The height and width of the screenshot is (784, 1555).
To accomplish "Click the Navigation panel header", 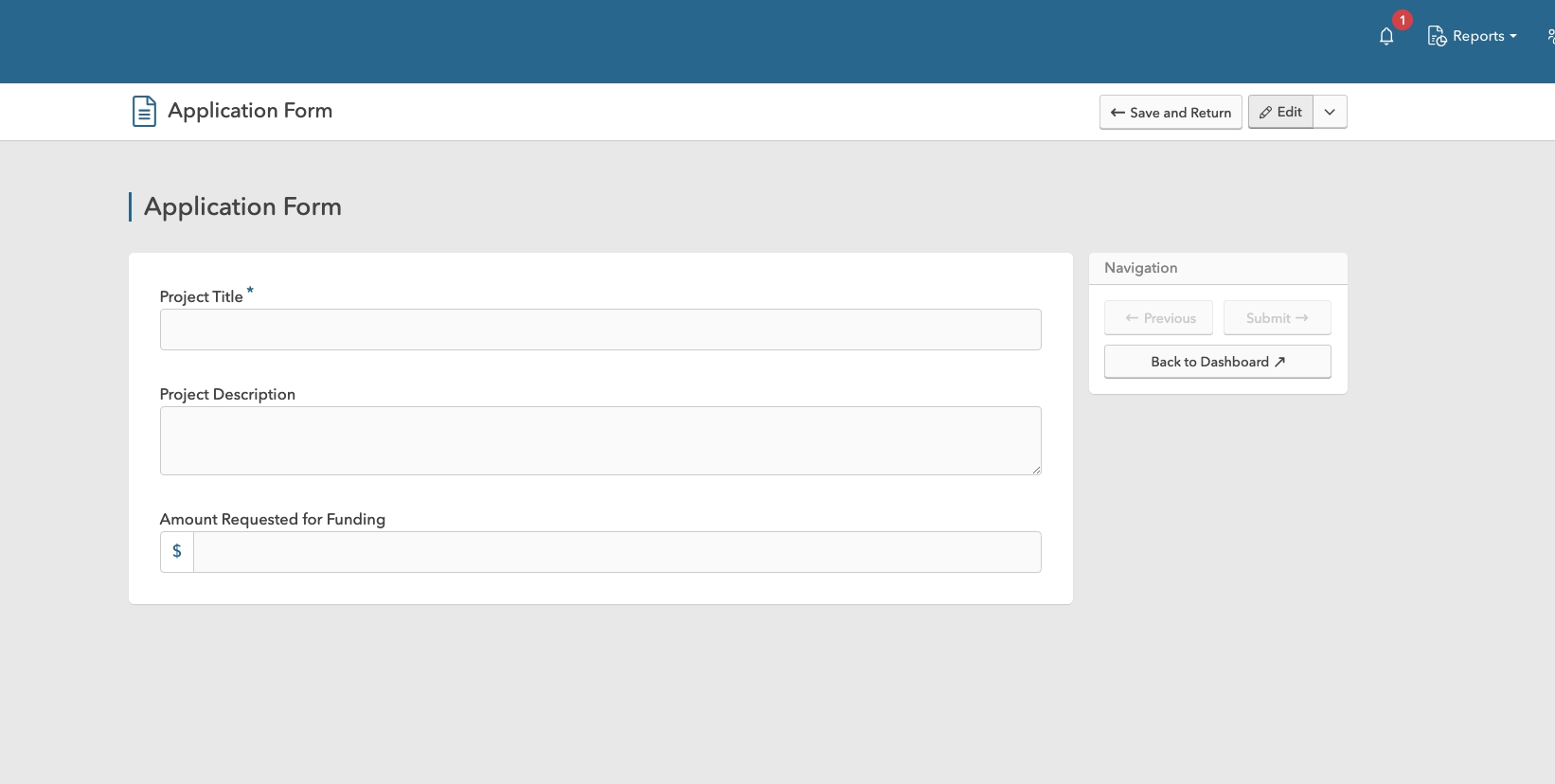I will [x=1141, y=268].
